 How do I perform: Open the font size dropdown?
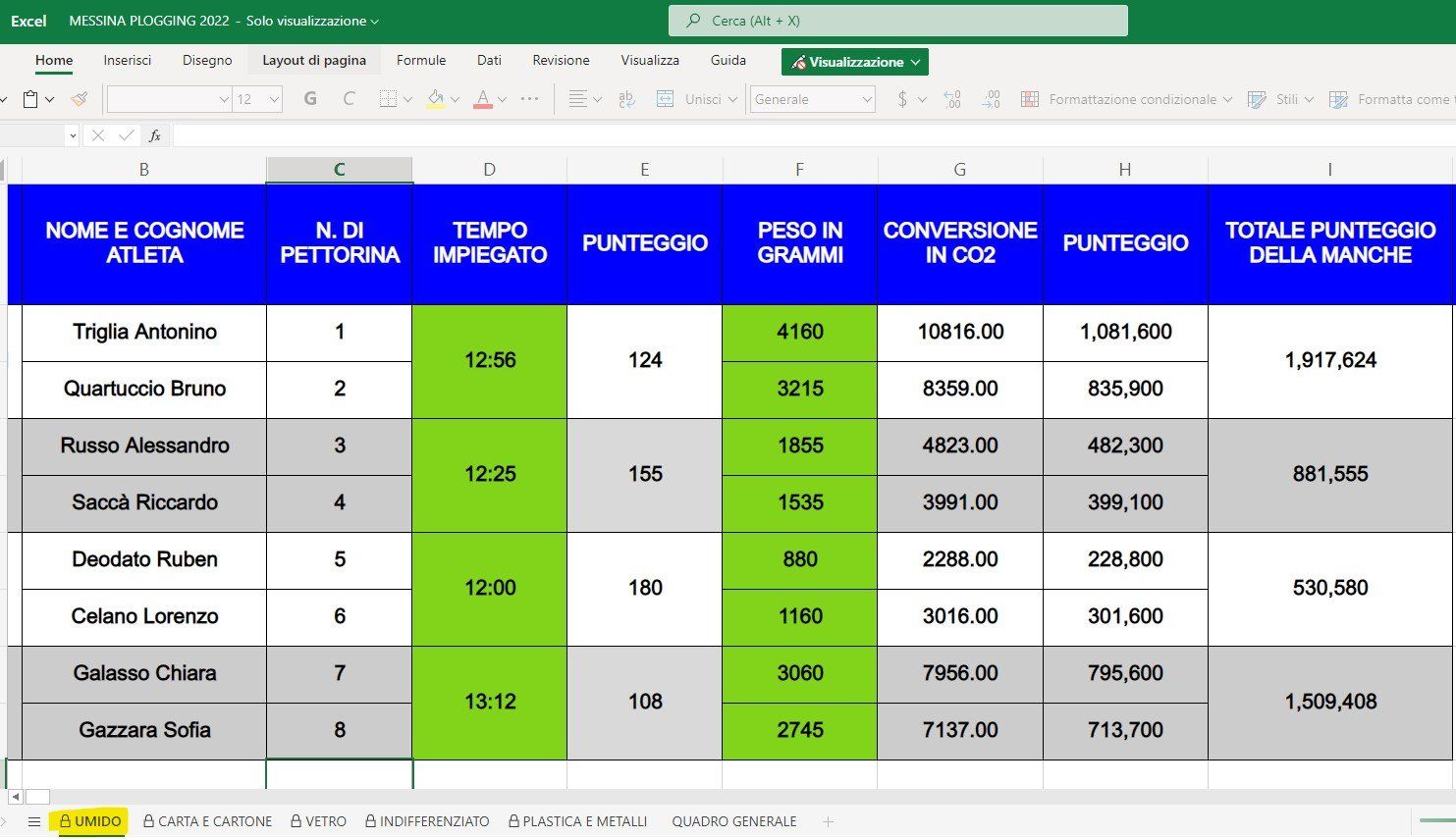point(274,99)
